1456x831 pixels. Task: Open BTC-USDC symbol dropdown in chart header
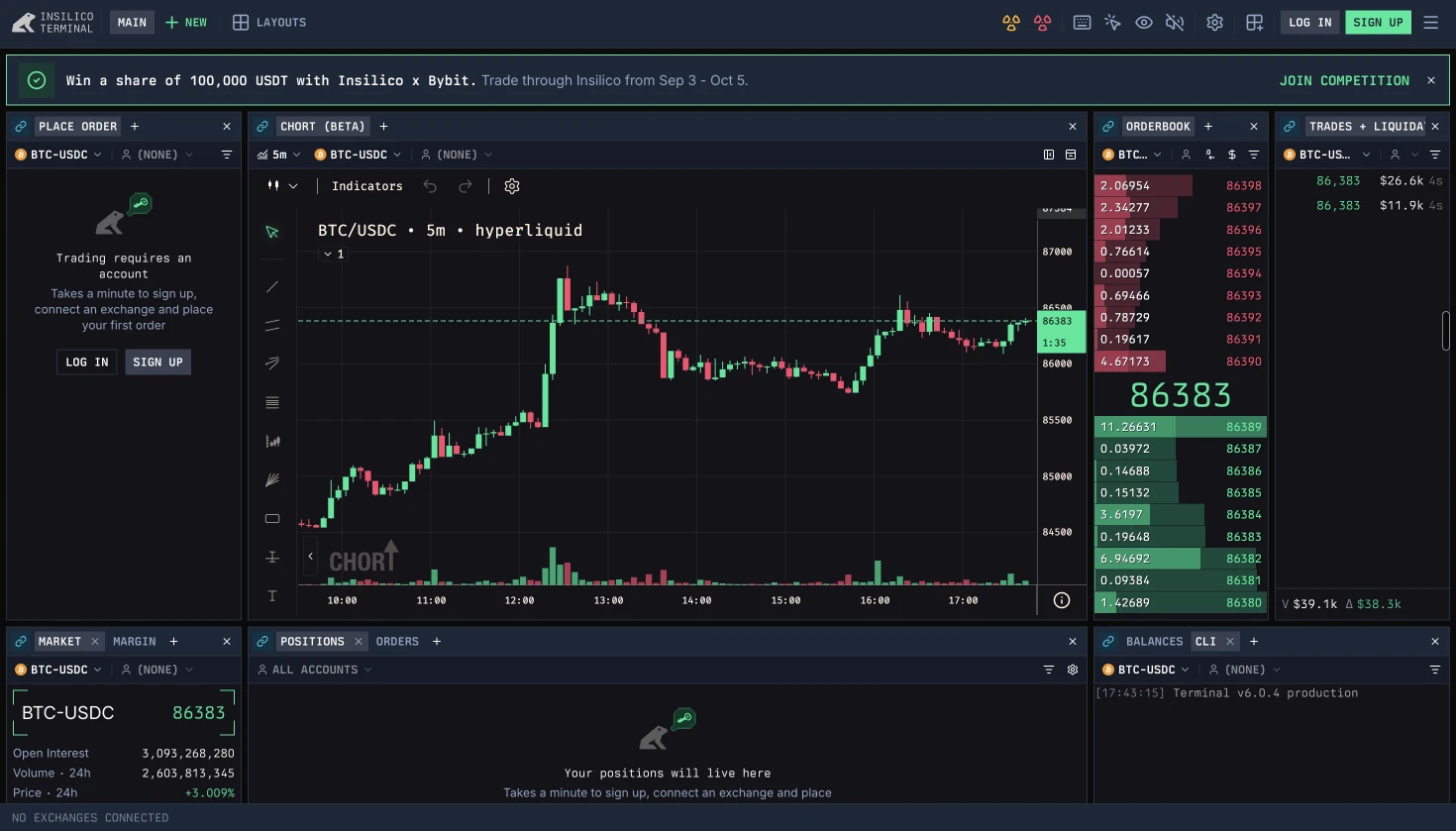pos(358,155)
